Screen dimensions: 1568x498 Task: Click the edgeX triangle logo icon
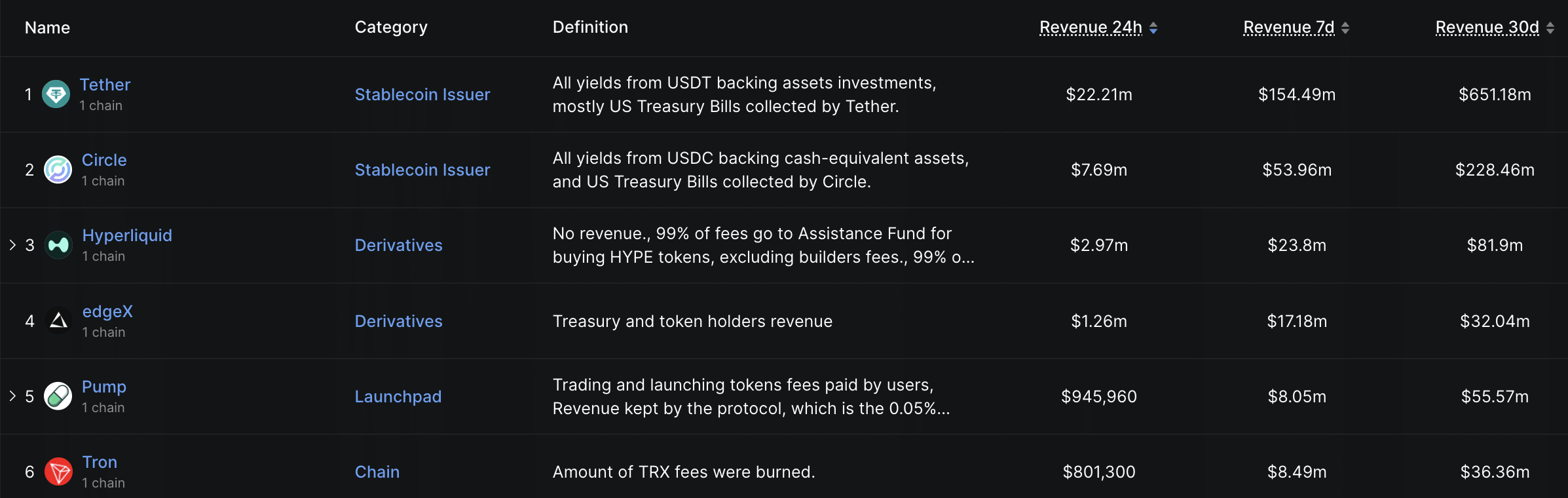point(58,320)
